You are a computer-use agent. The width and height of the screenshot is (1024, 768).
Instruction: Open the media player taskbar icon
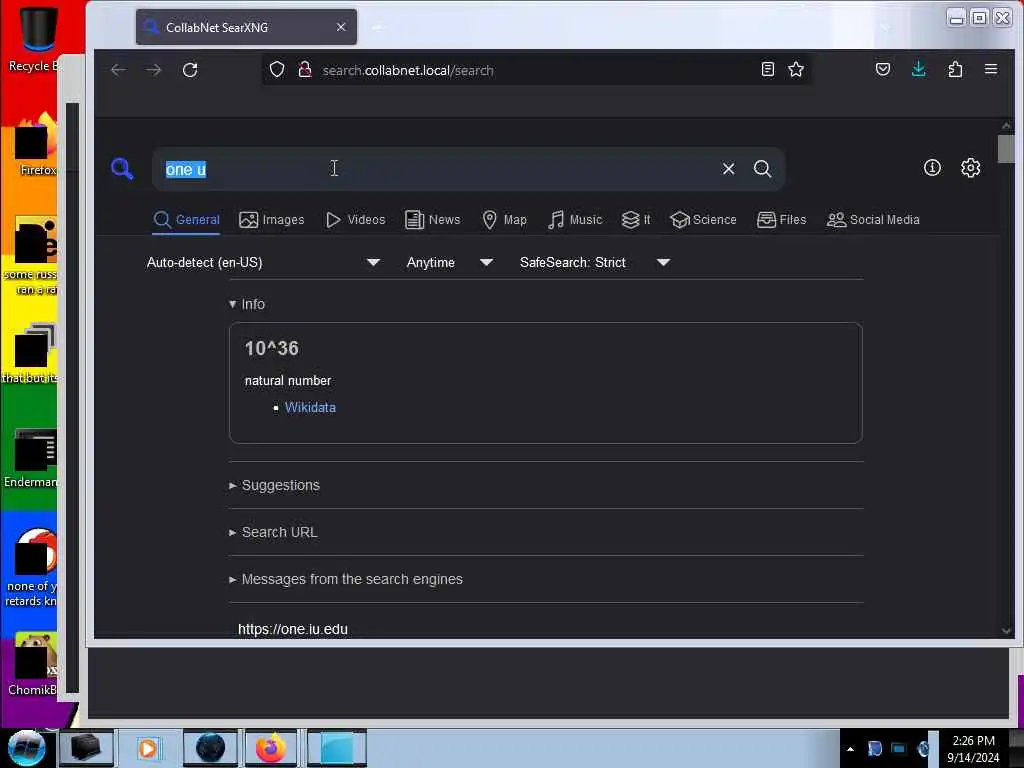click(148, 748)
